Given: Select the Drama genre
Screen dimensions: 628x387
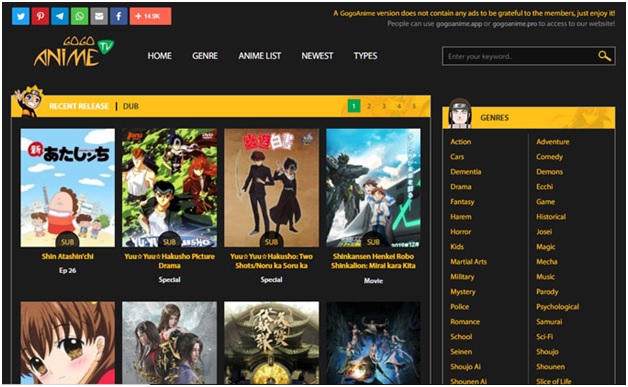Looking at the screenshot, I should coord(461,187).
